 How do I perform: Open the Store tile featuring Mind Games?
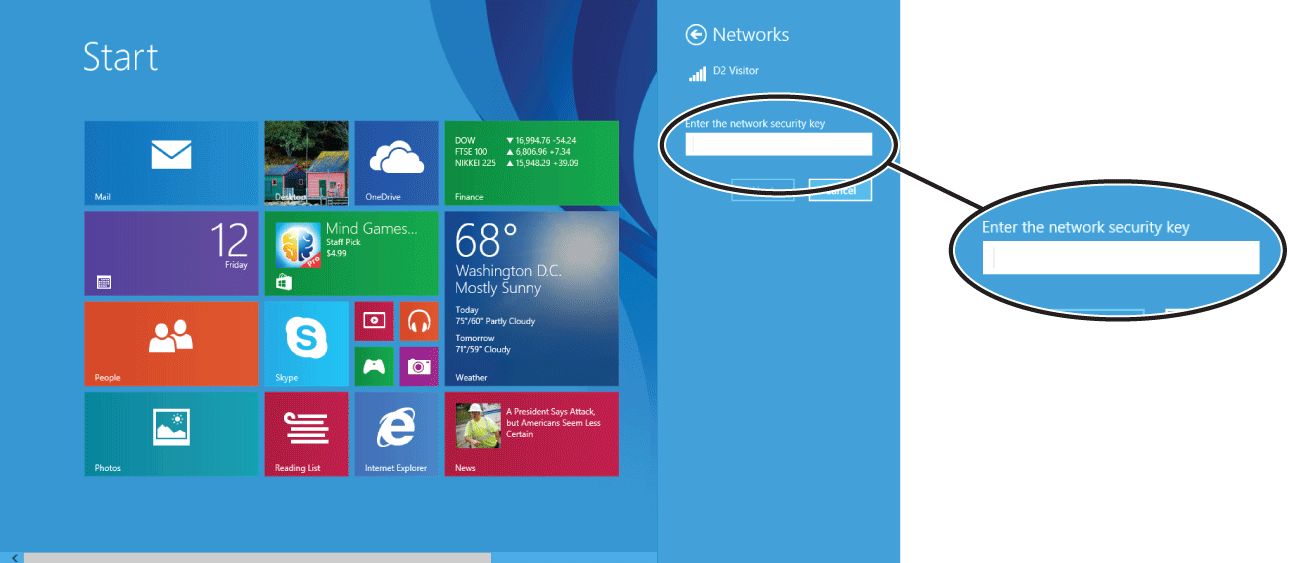pyautogui.click(x=351, y=253)
